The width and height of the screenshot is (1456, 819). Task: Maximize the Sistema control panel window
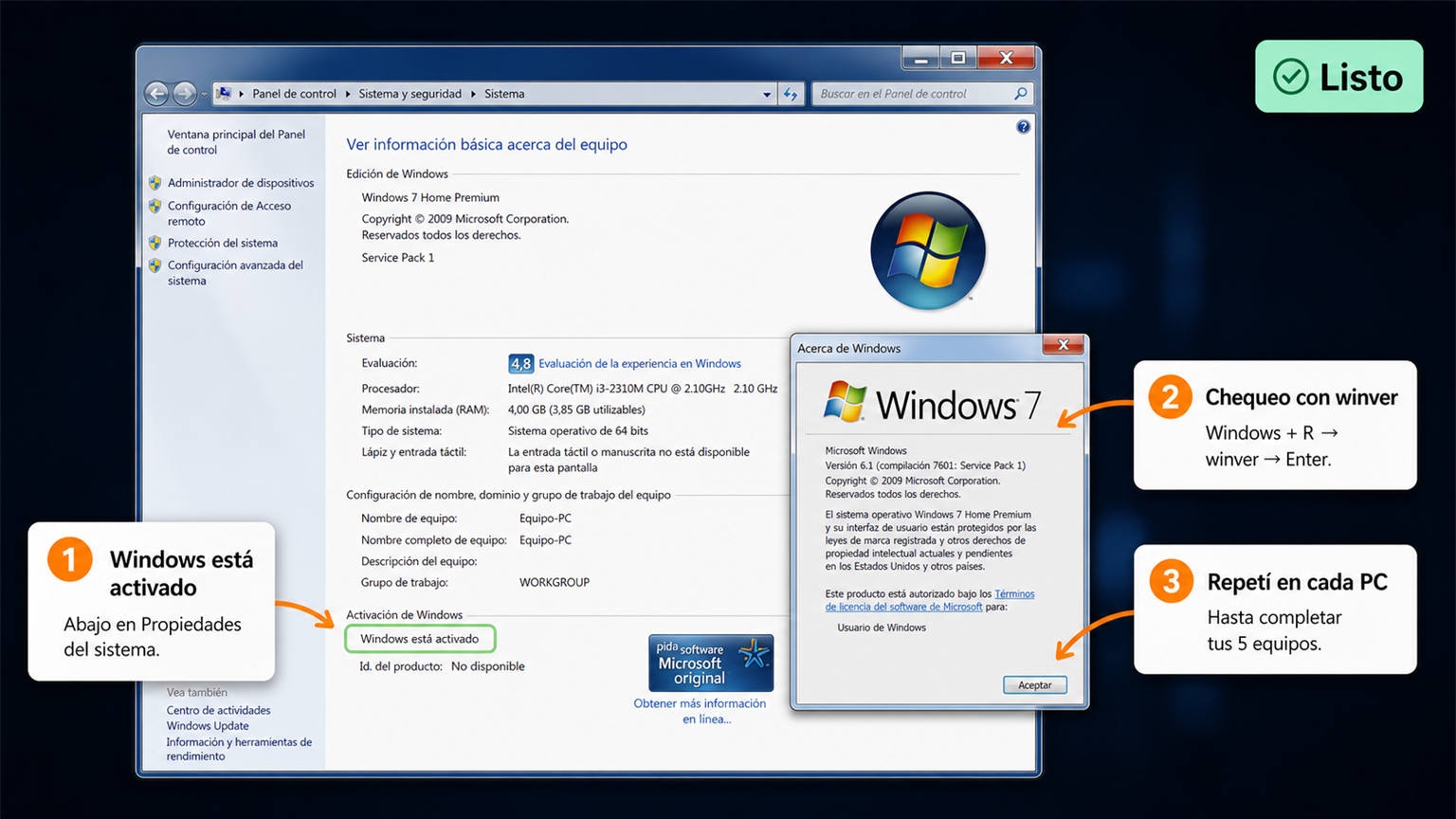(x=958, y=59)
